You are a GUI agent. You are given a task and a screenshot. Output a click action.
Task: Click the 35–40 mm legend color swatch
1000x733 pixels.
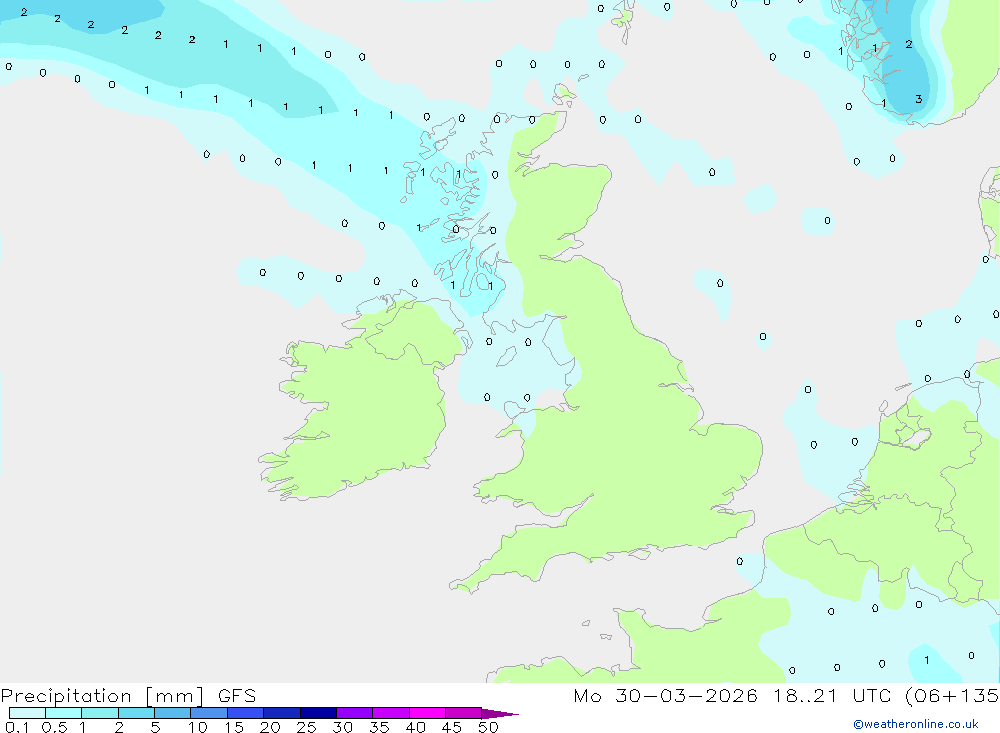pyautogui.click(x=391, y=713)
